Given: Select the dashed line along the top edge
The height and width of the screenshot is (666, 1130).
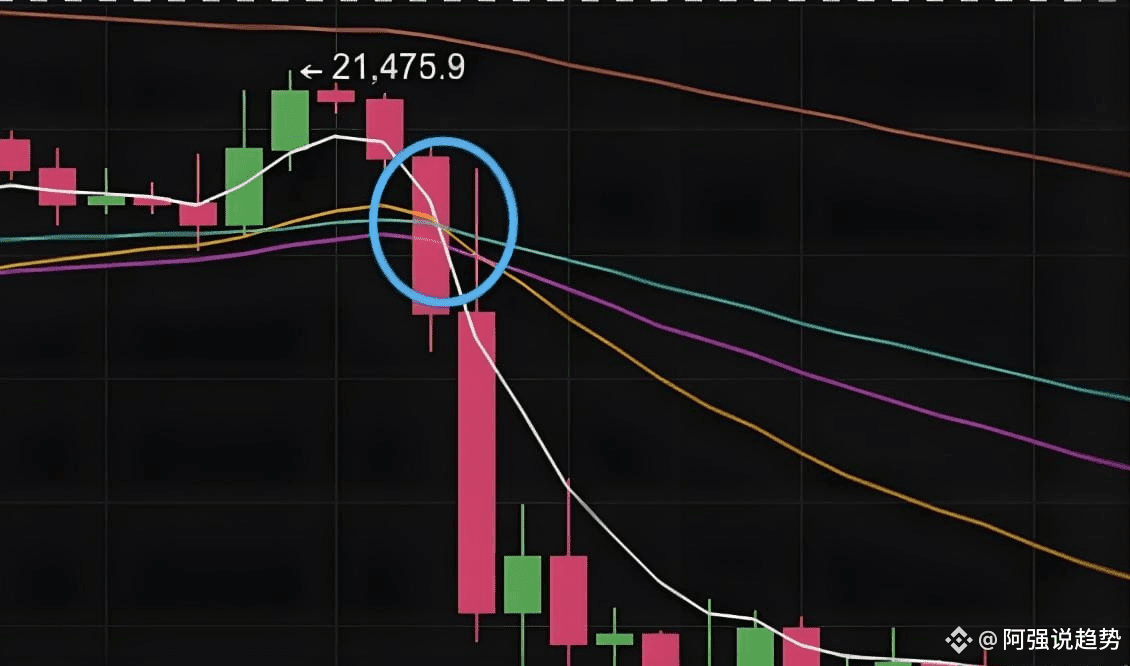Looking at the screenshot, I should tap(565, 2).
